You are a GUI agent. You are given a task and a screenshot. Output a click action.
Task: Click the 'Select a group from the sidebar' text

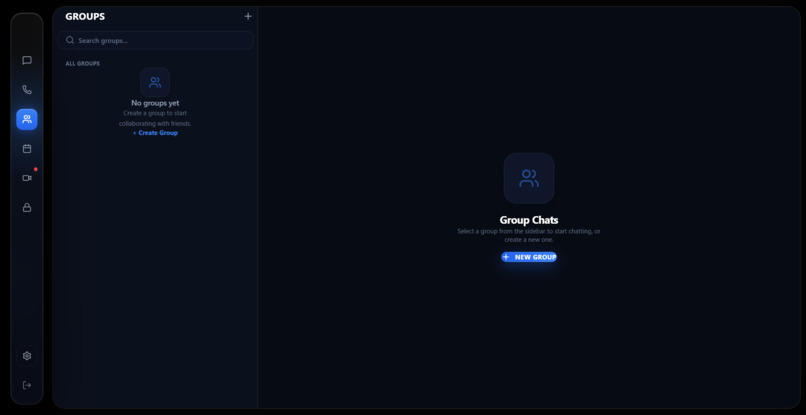(529, 236)
